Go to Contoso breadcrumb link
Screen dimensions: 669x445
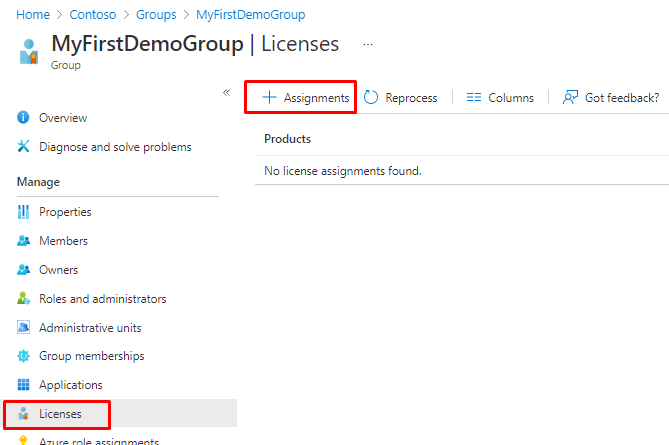(x=92, y=15)
